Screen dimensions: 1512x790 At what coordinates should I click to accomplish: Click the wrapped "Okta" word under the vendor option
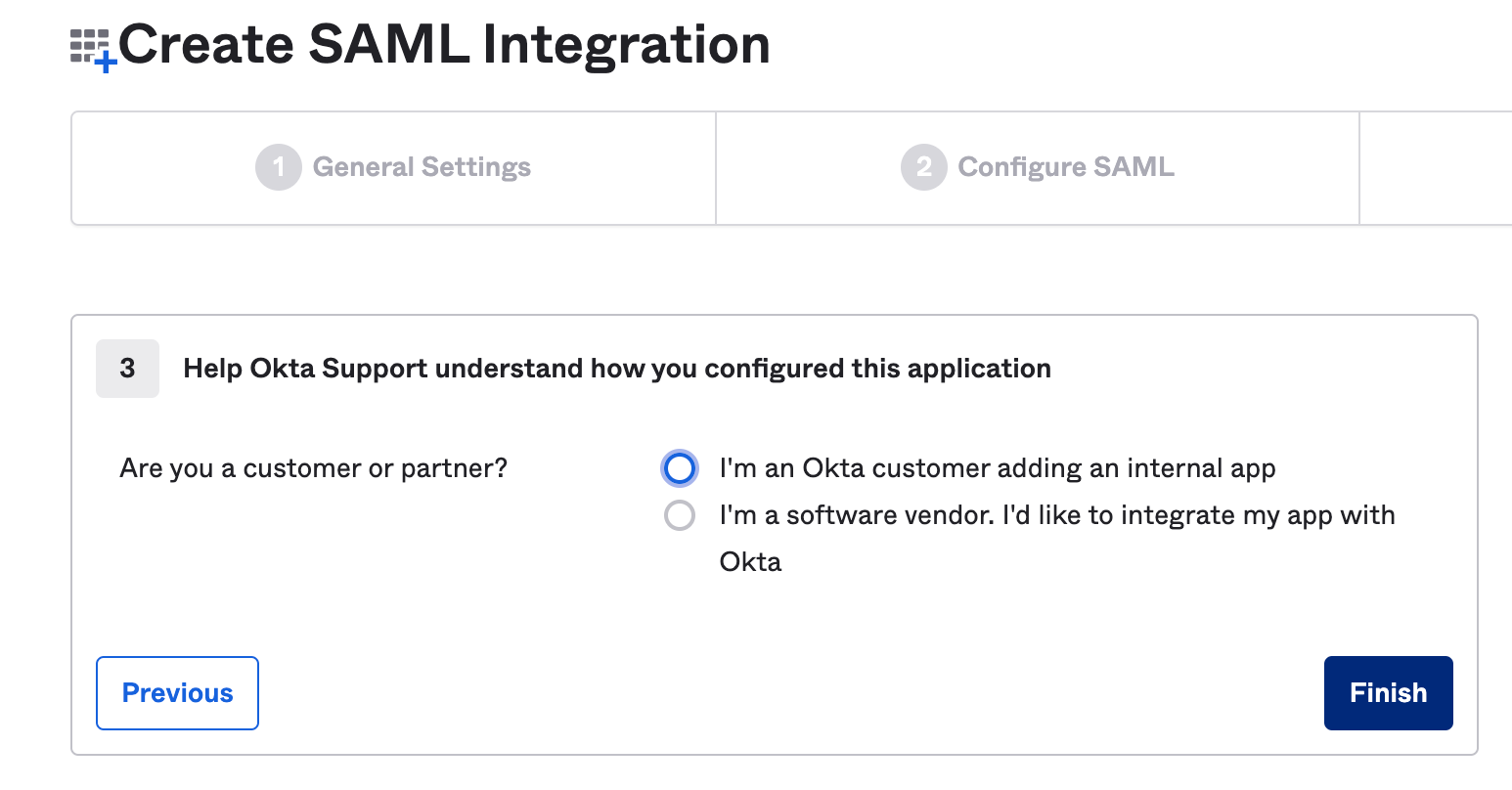750,562
